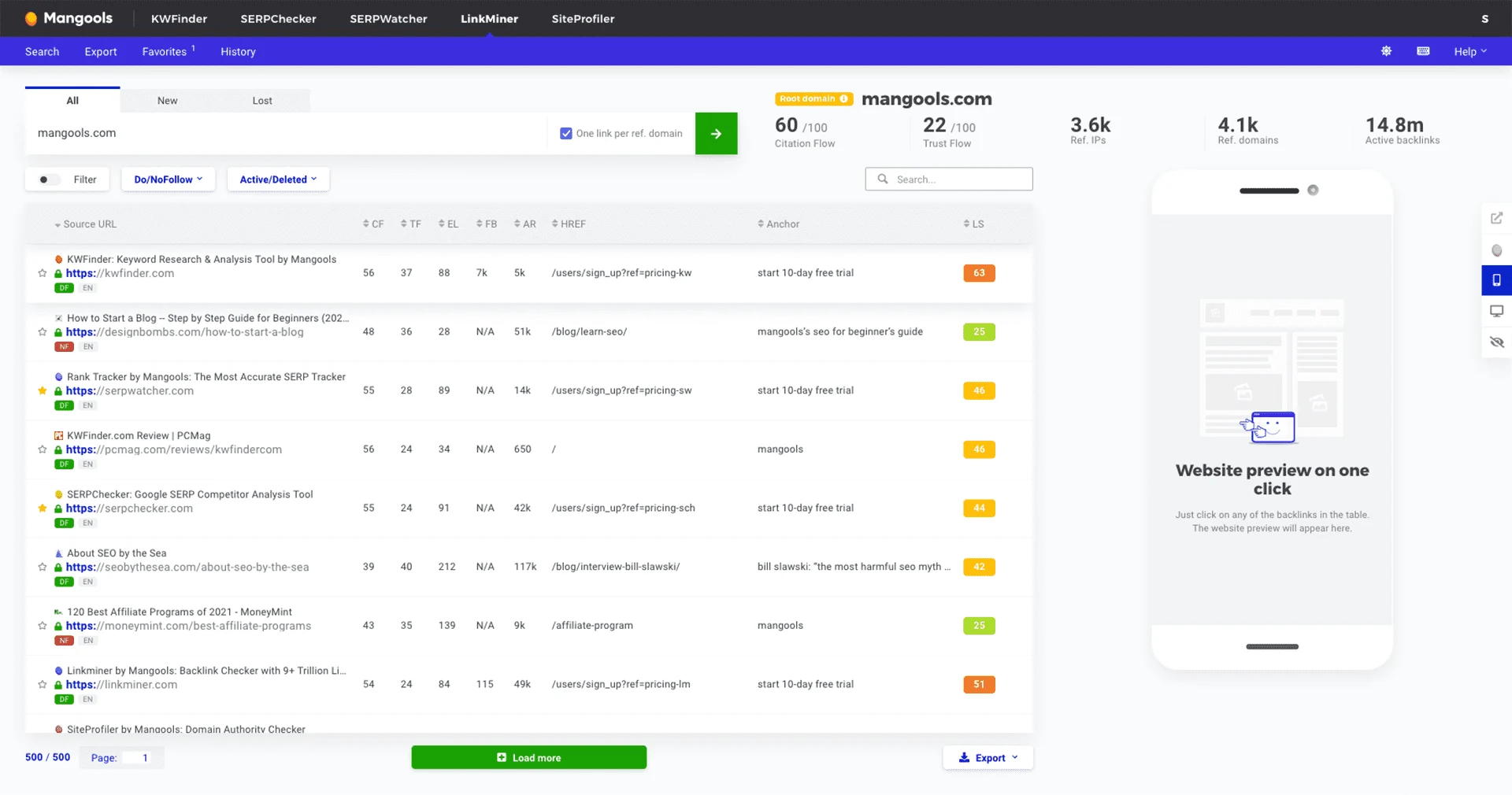Favorite the kwfinder.com backlink row star

42,274
